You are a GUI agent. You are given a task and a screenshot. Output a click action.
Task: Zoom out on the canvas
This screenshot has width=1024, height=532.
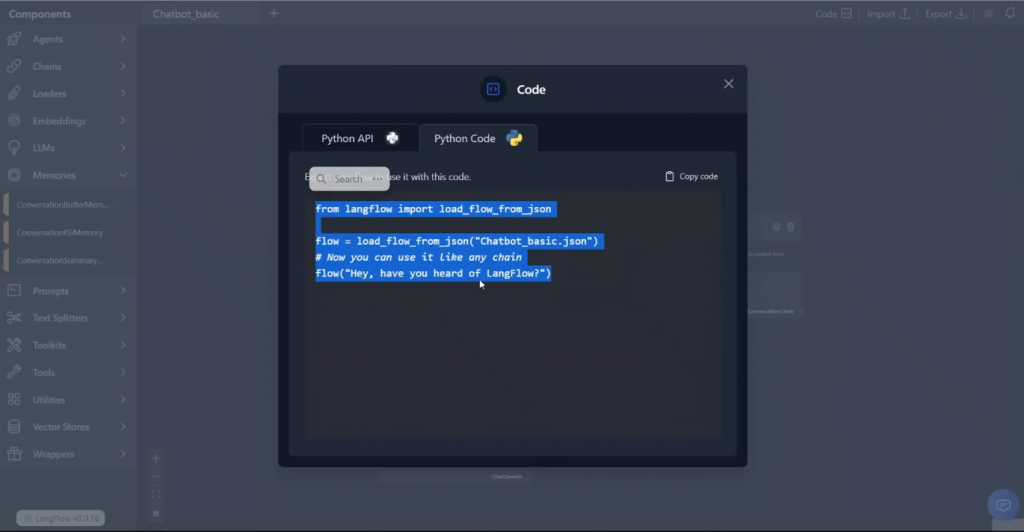(156, 477)
